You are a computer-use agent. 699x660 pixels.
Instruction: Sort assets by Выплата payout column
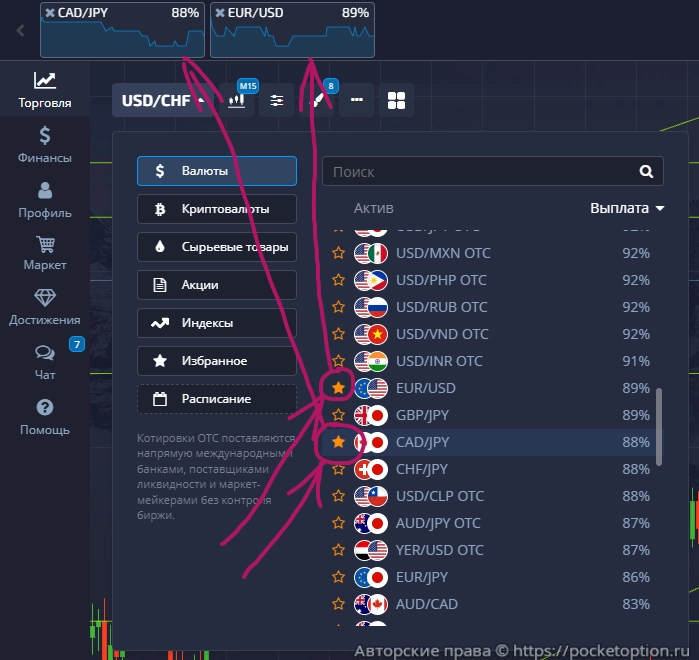point(627,208)
